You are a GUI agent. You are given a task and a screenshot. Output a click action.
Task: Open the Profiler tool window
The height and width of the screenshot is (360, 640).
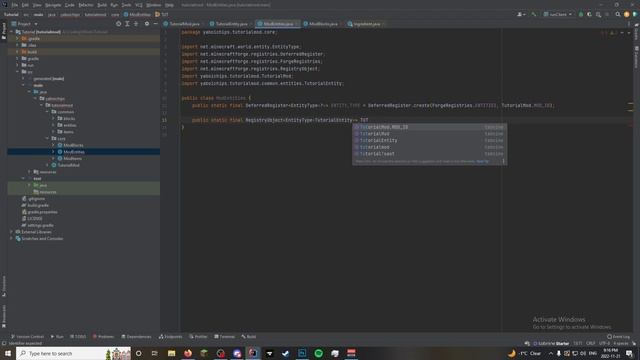(198, 337)
